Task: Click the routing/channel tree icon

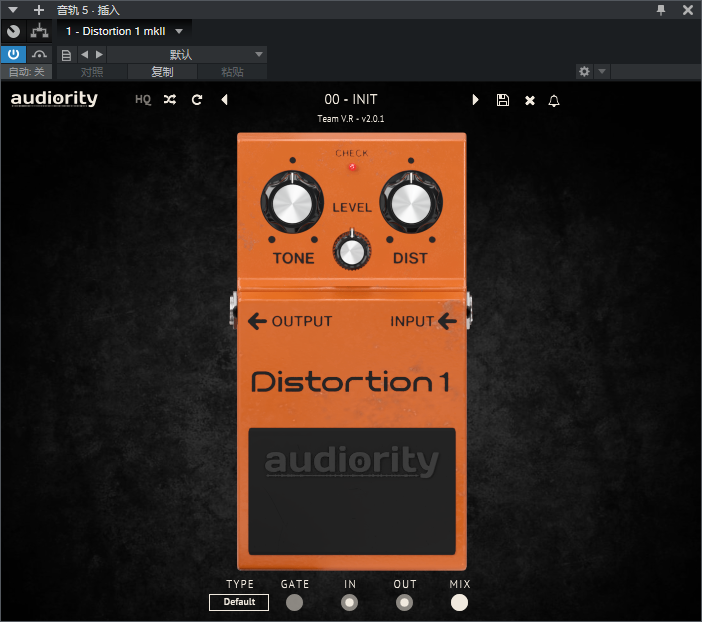Action: click(39, 31)
